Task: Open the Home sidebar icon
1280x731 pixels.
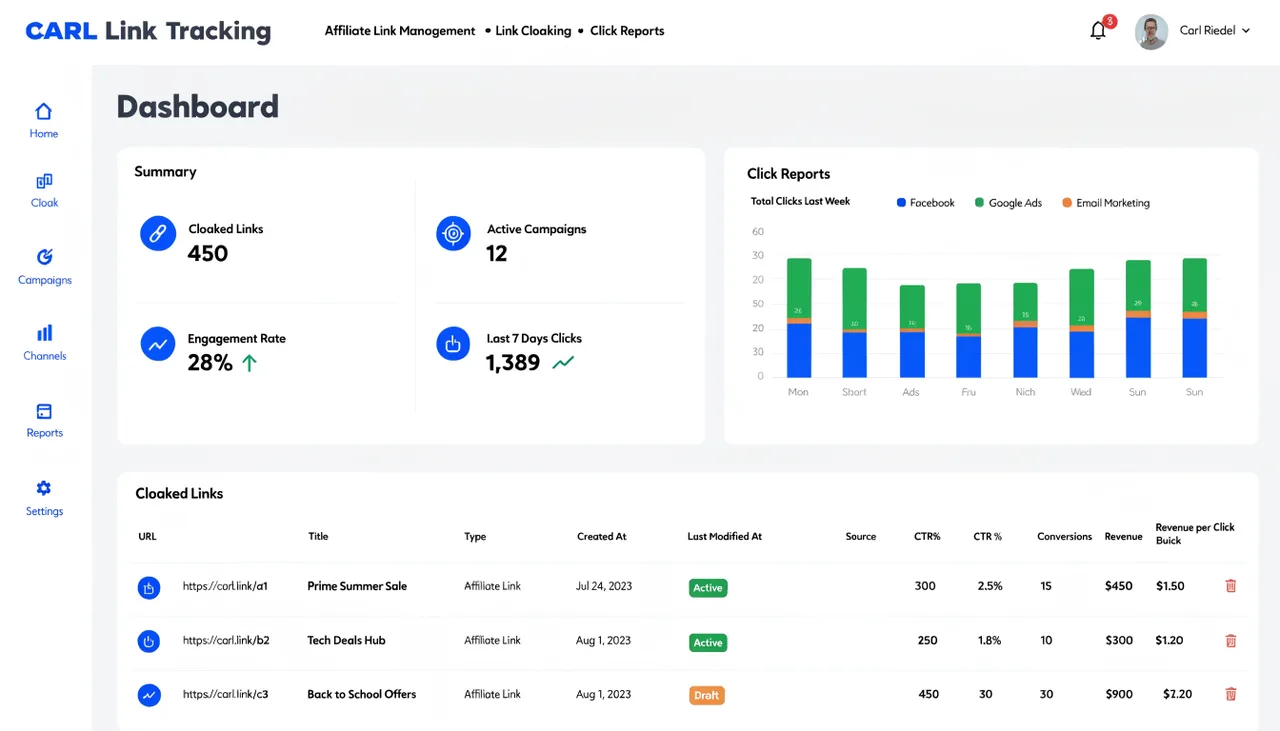Action: [x=43, y=111]
